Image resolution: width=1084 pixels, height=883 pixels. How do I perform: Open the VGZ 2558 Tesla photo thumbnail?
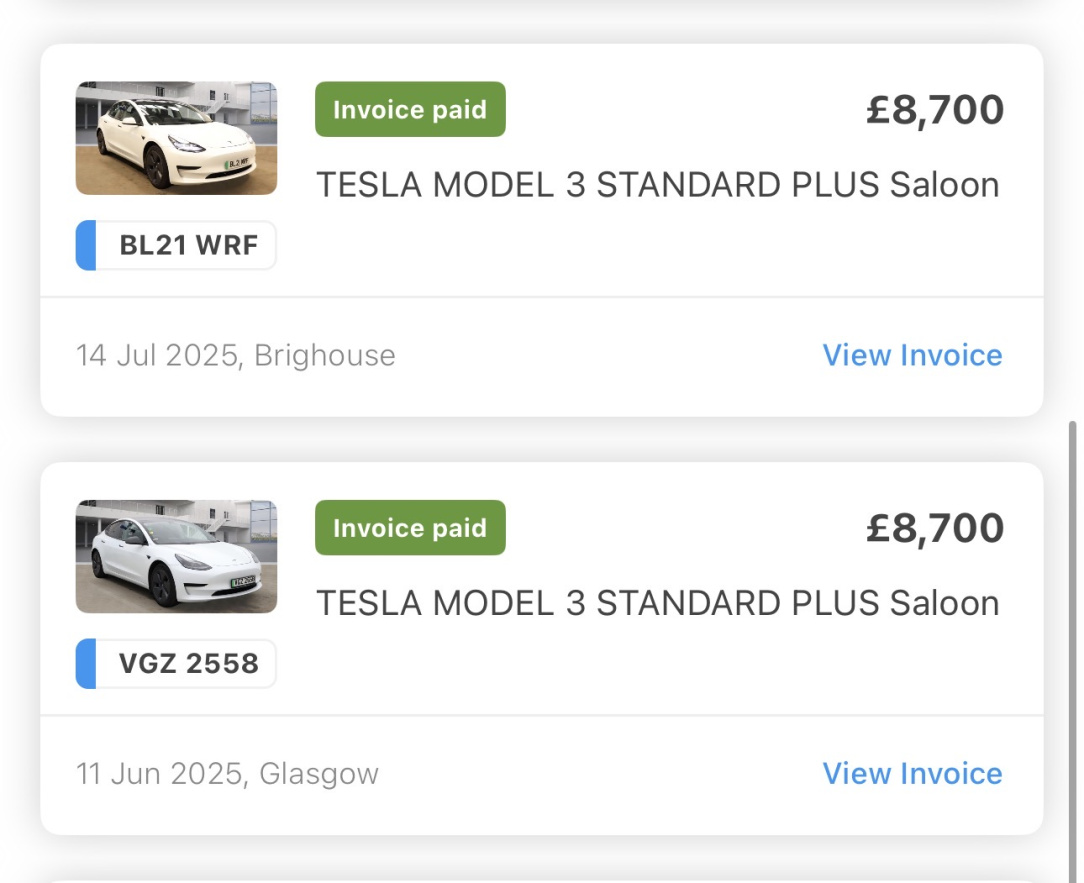click(176, 556)
